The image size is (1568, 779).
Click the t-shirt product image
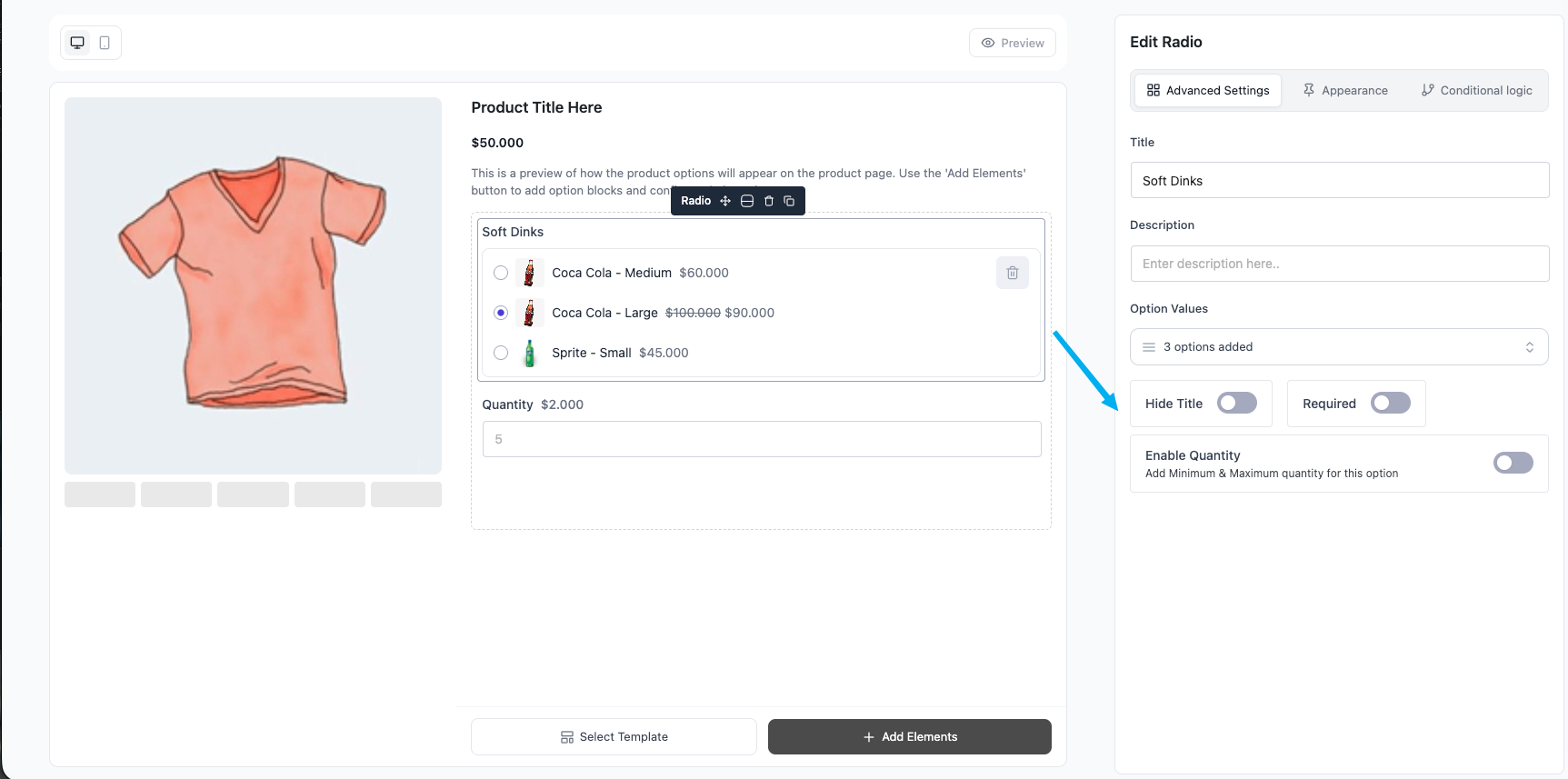click(253, 285)
